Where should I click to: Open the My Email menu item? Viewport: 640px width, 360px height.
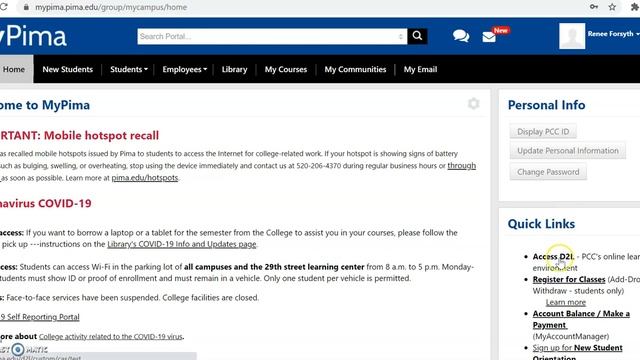(x=420, y=69)
